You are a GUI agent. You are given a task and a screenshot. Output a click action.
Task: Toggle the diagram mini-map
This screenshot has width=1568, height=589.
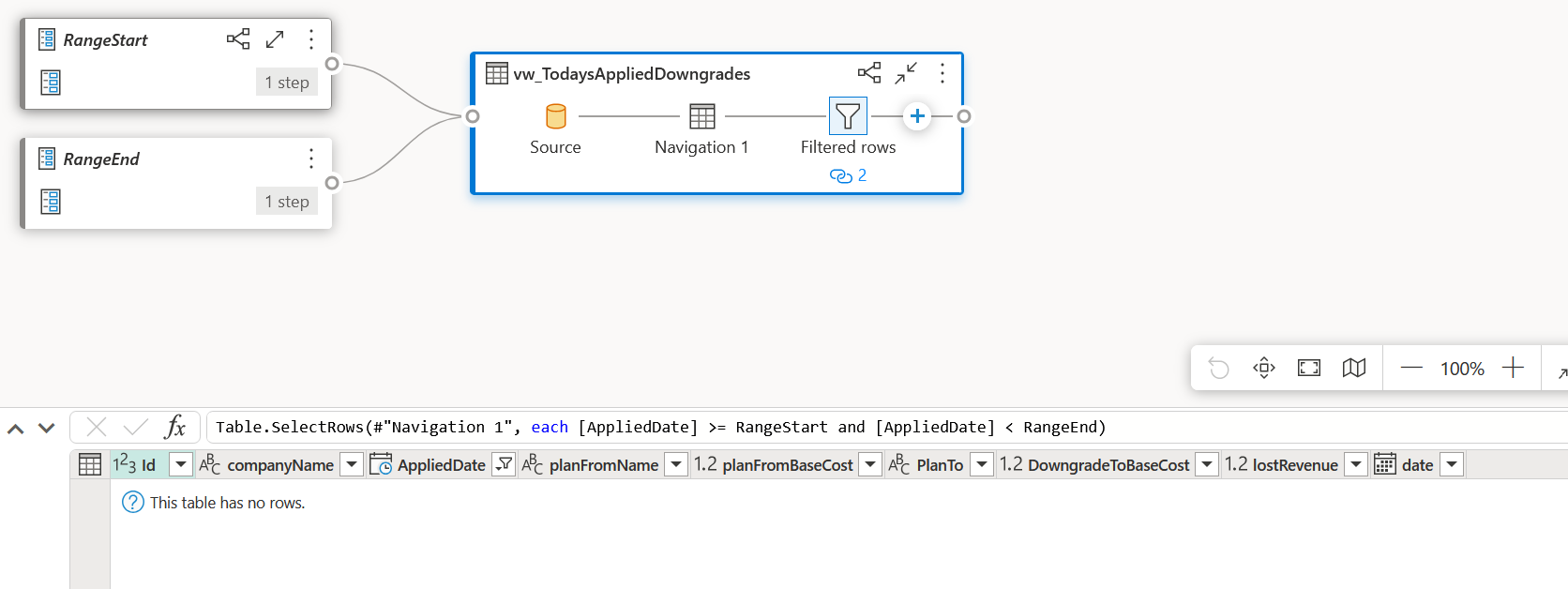click(1354, 368)
